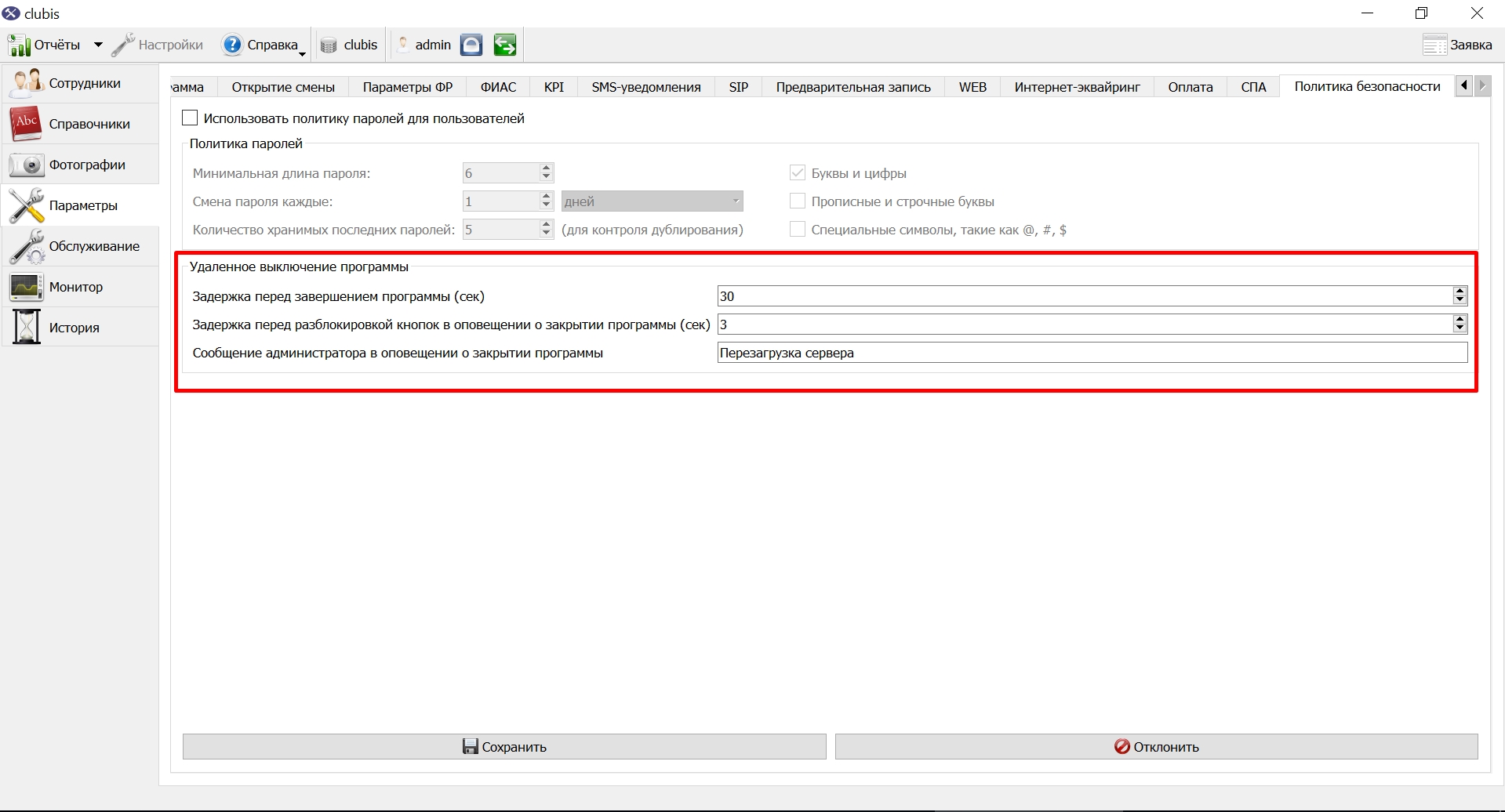Viewport: 1505px width, 812px height.
Task: Increase the program shutdown delay value
Action: [x=1460, y=291]
